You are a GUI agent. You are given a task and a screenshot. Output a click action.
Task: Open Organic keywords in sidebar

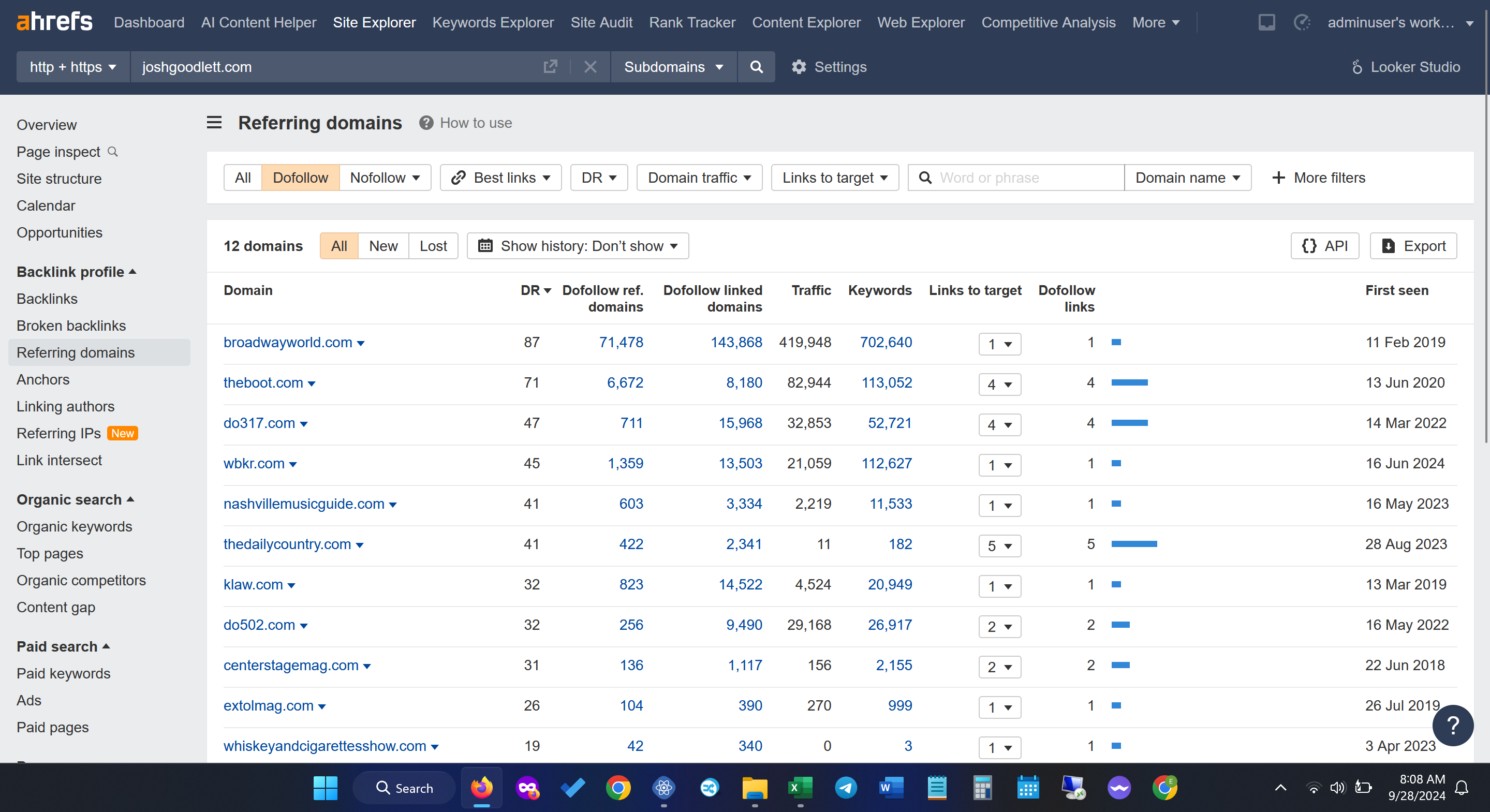[74, 526]
